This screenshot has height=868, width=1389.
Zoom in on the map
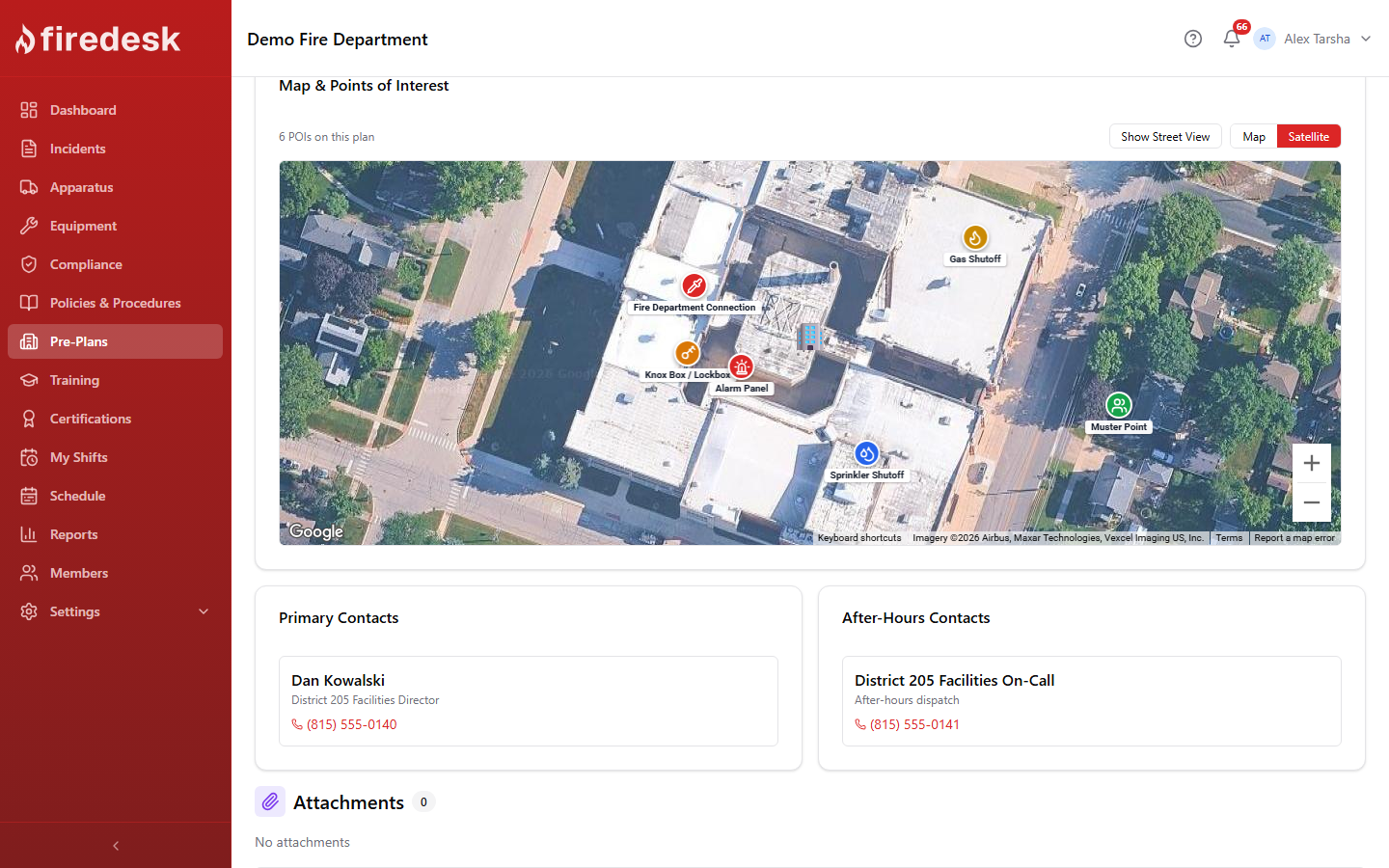(x=1312, y=463)
